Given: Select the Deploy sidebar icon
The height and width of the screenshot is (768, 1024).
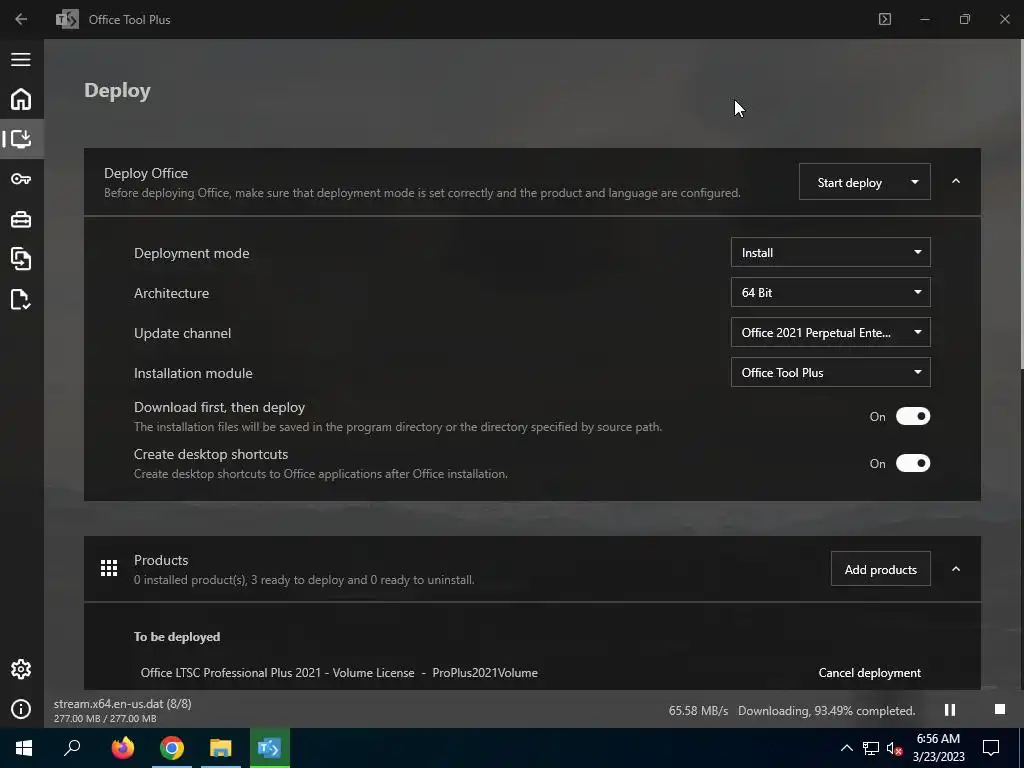Looking at the screenshot, I should [21, 139].
